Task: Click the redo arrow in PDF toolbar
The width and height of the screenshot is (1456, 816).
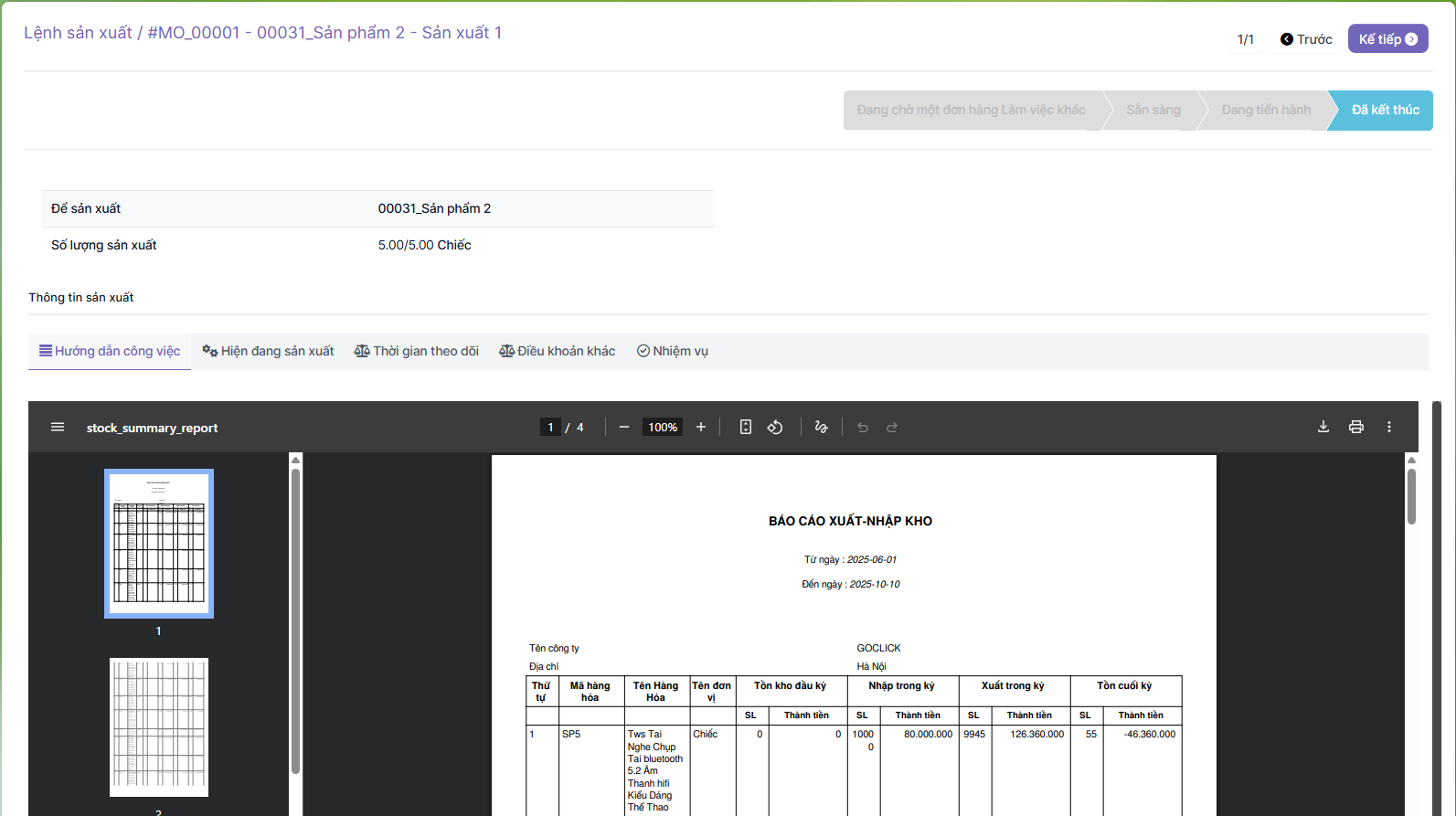Action: pyautogui.click(x=892, y=428)
